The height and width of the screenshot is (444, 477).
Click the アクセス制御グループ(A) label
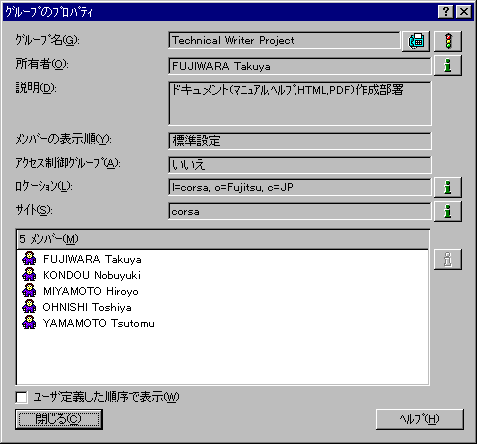pyautogui.click(x=68, y=163)
